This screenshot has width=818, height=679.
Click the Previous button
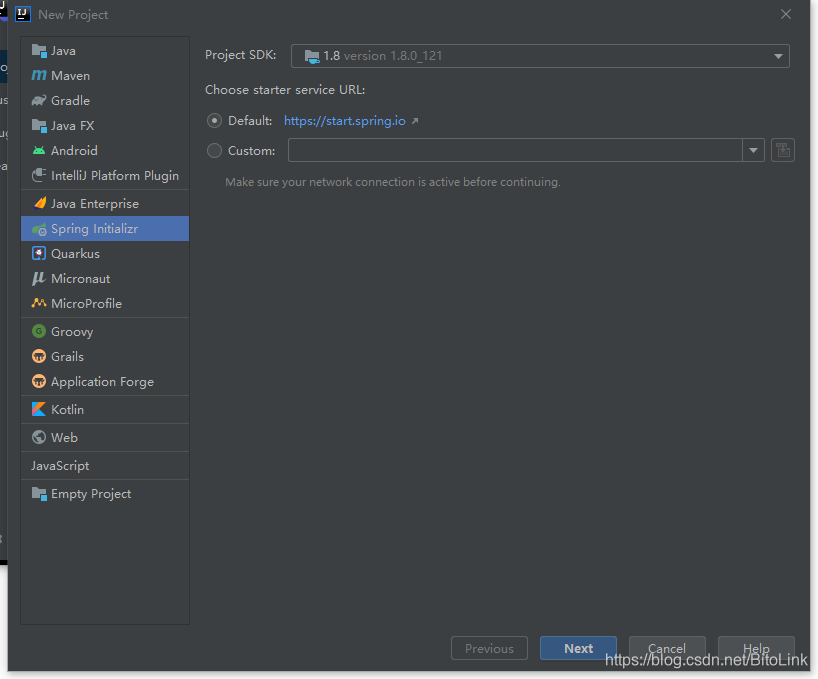489,648
